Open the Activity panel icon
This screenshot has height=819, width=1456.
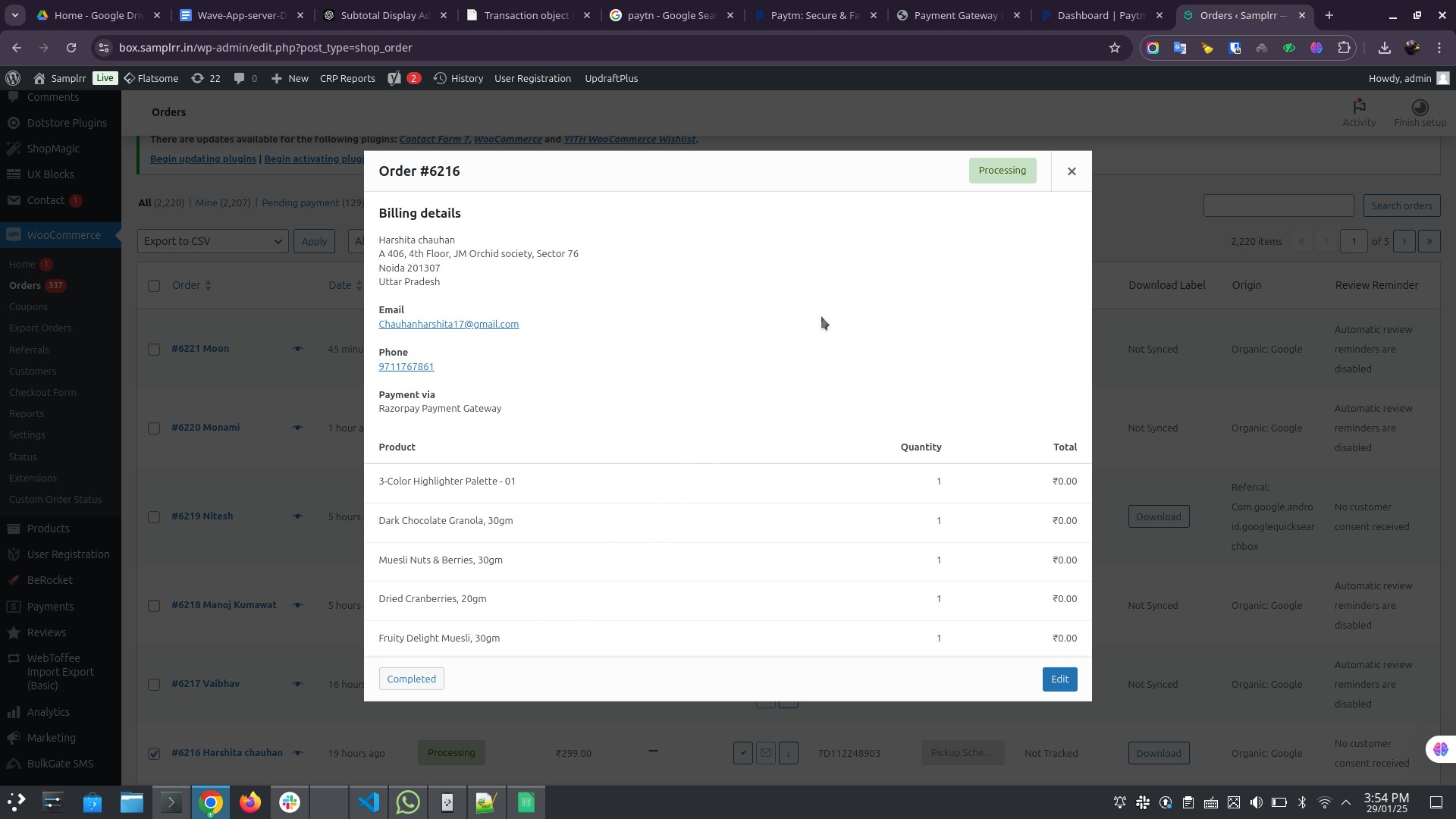click(x=1359, y=112)
